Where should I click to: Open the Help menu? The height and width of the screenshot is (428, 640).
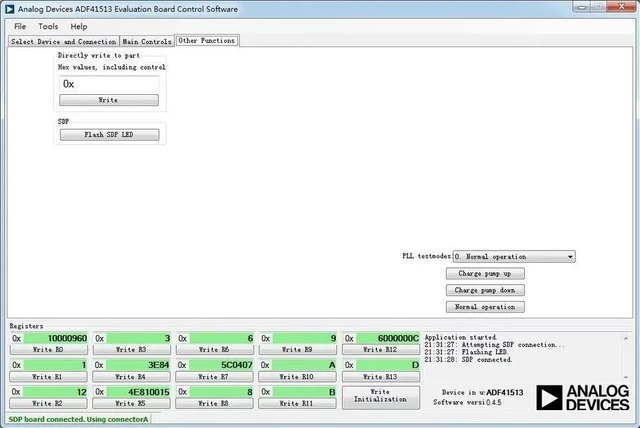pyautogui.click(x=79, y=27)
